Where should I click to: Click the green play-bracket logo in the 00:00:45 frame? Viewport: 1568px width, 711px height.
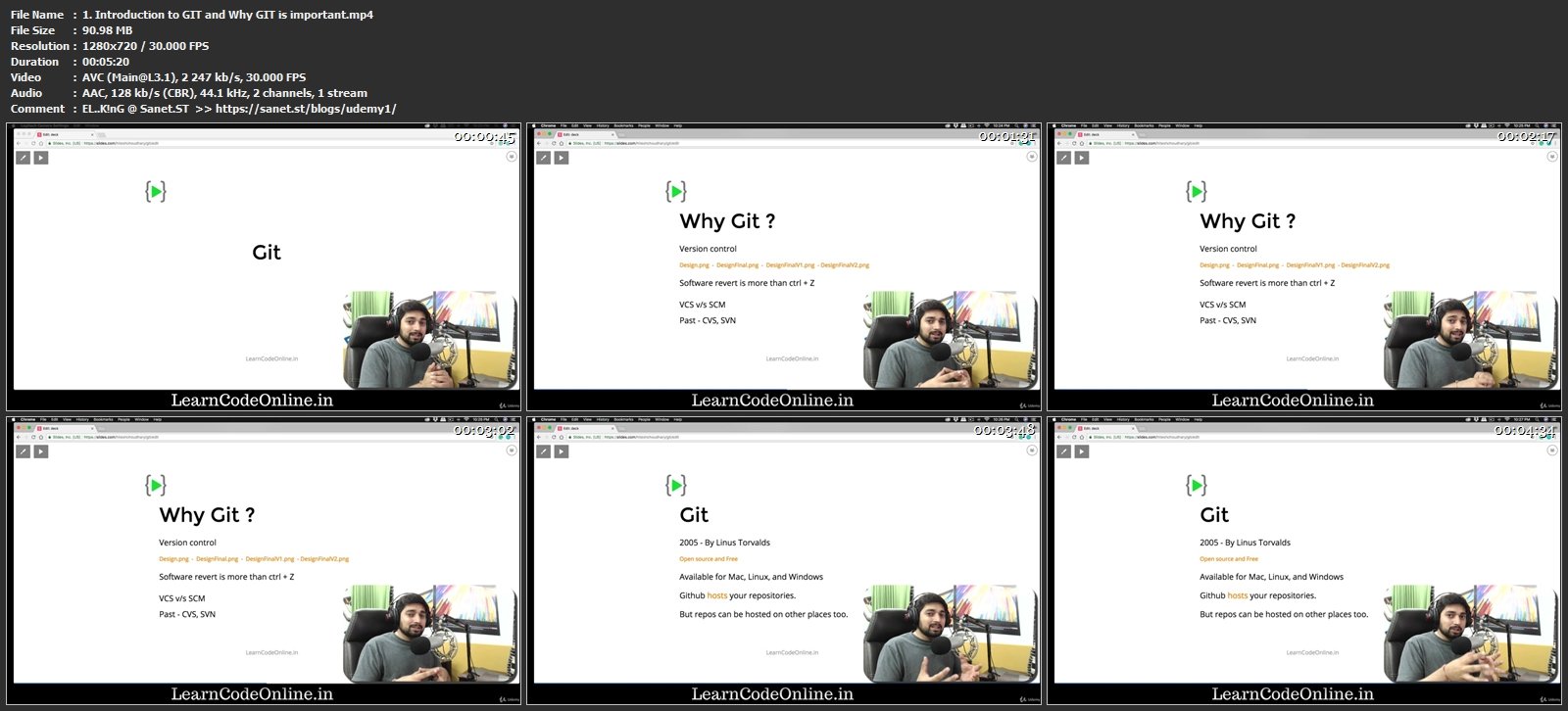coord(156,191)
